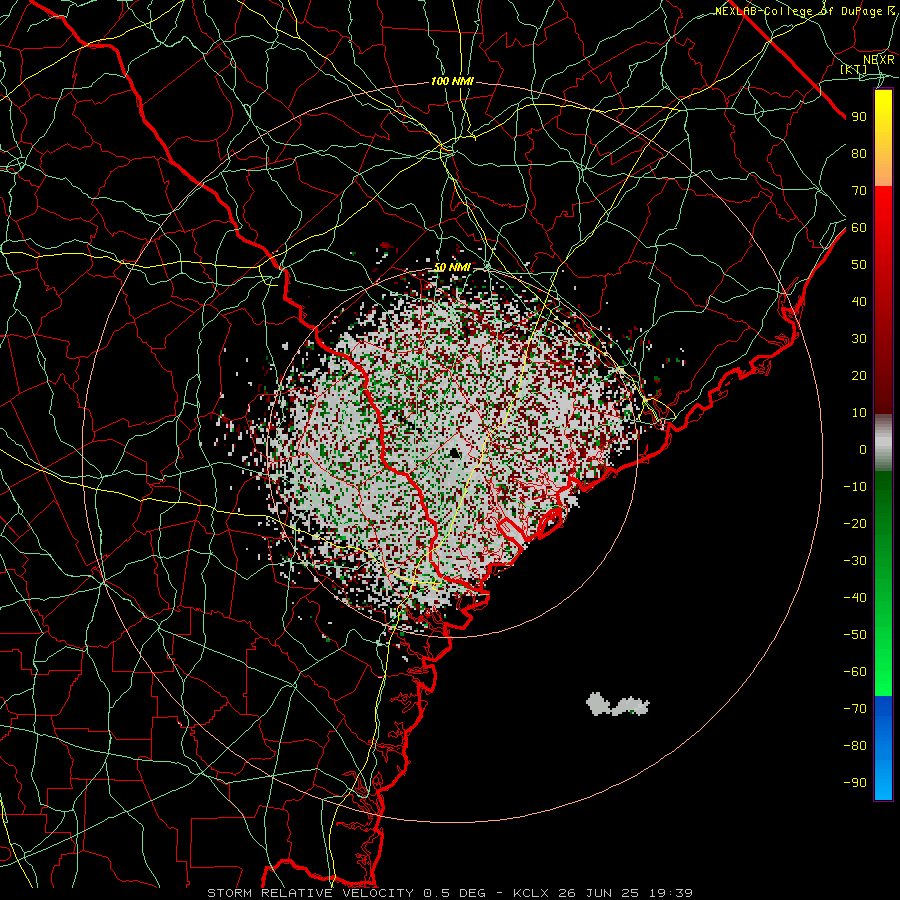Click the positive 60 scale value
The image size is (900, 900).
click(859, 227)
